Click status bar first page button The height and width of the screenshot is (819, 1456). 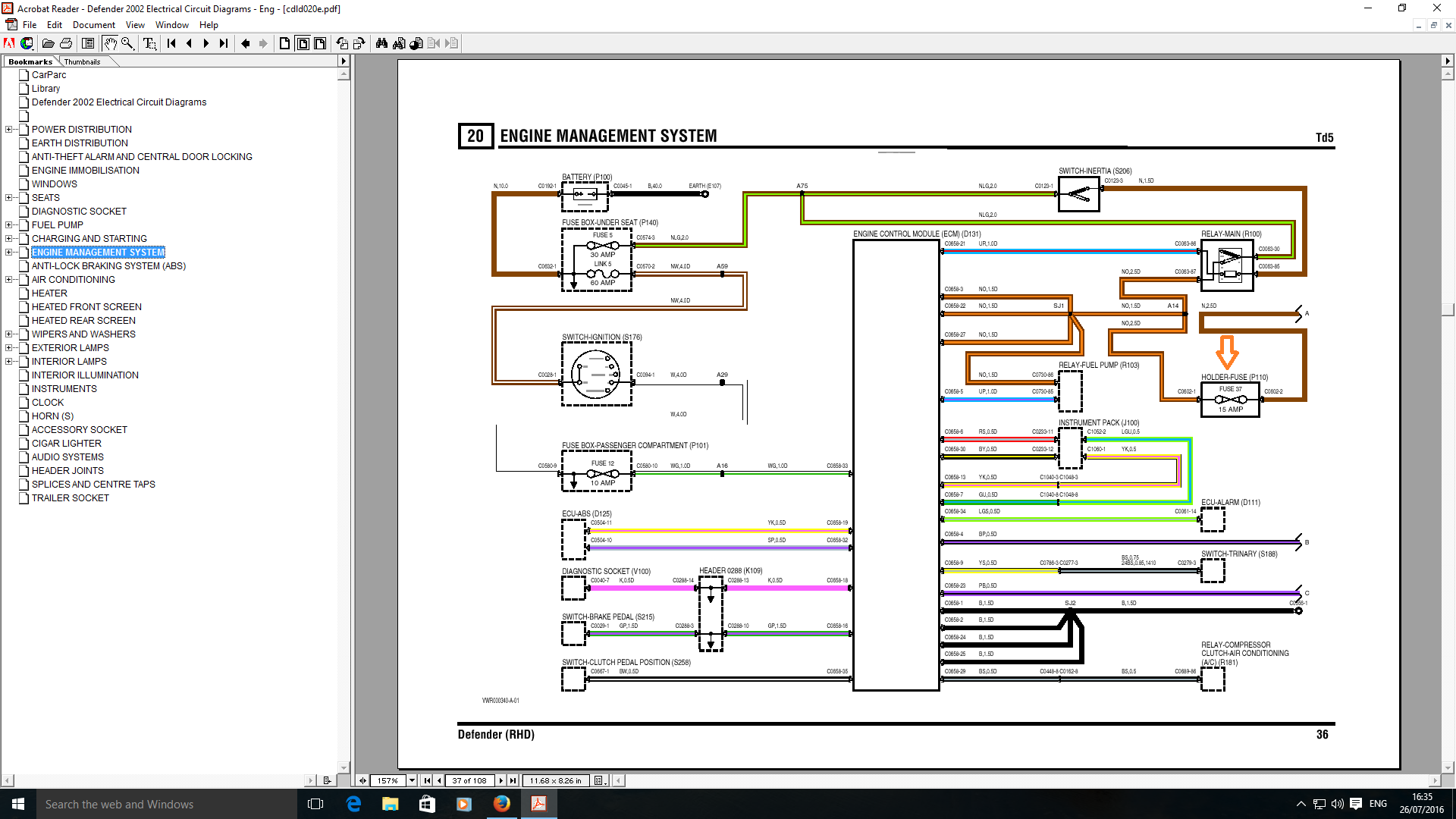427,780
